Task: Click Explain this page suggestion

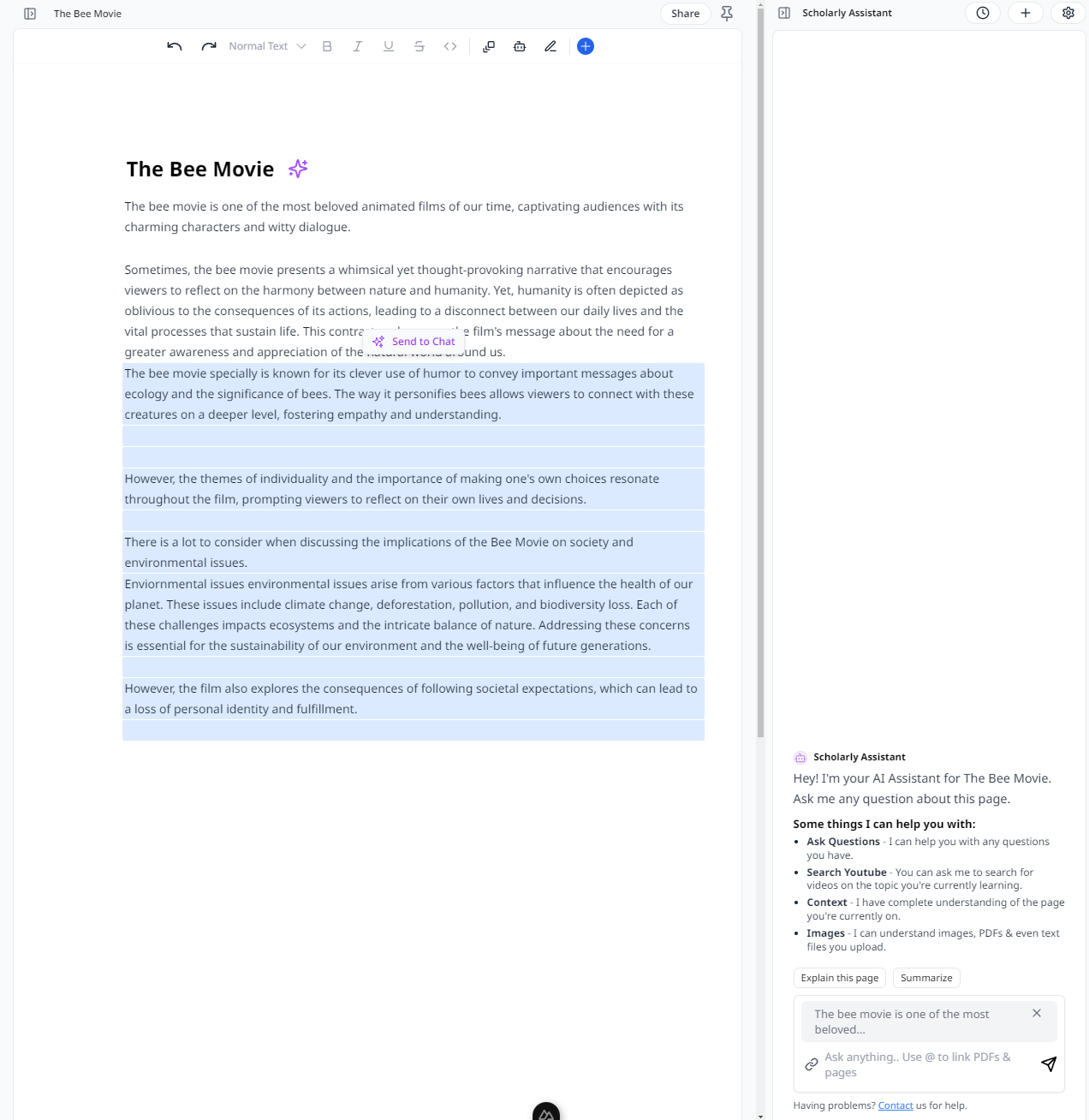Action: click(840, 978)
